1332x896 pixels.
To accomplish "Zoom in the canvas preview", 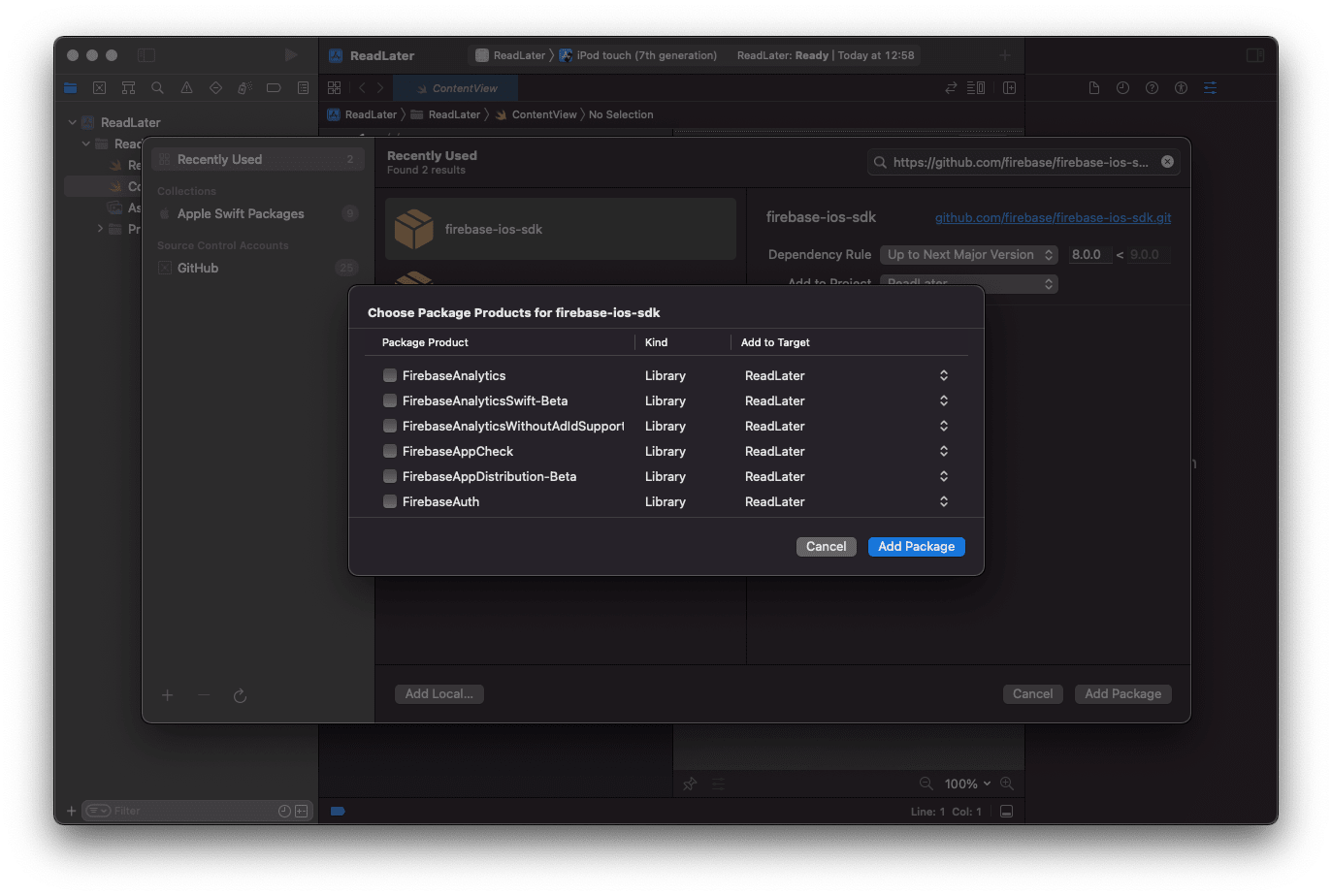I will (1007, 784).
